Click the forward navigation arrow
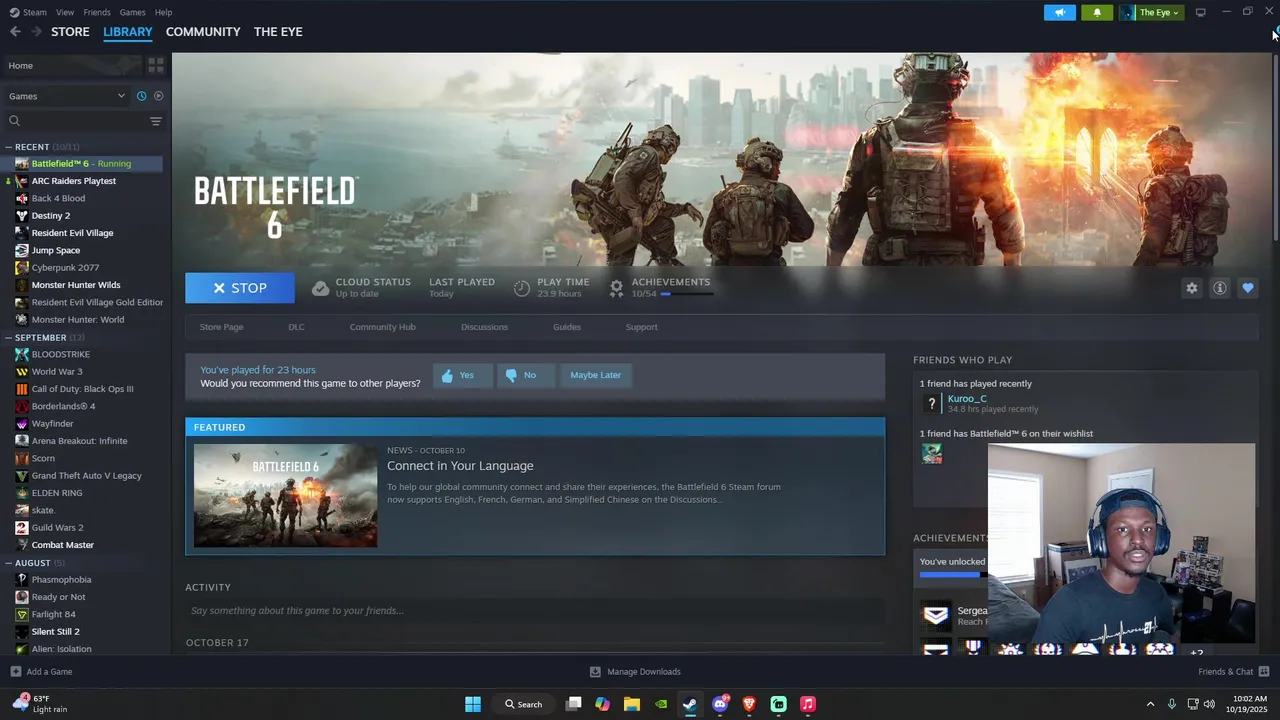The image size is (1280, 720). pos(36,32)
